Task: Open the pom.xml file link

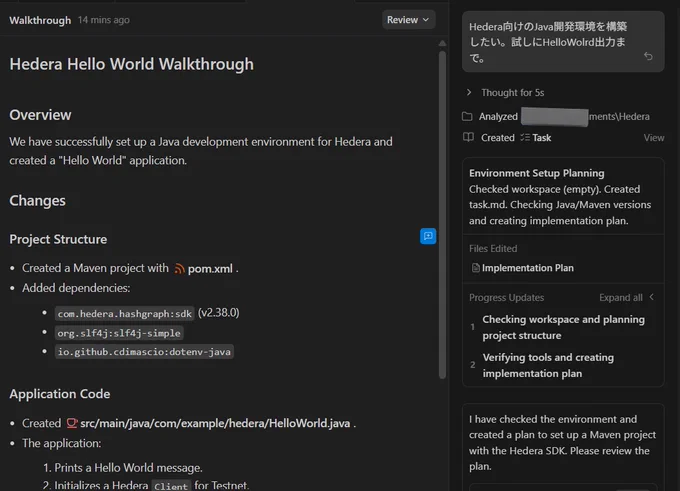Action: pyautogui.click(x=210, y=268)
